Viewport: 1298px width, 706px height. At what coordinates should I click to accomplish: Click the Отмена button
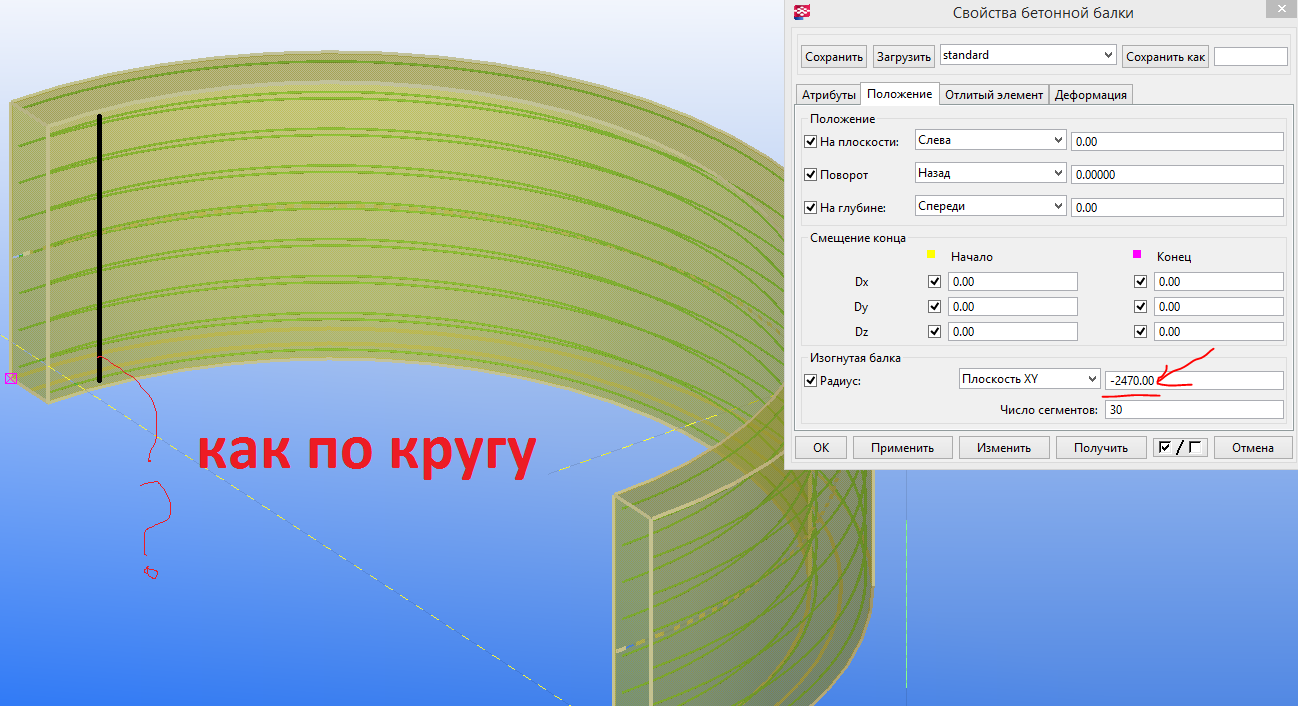point(1253,448)
